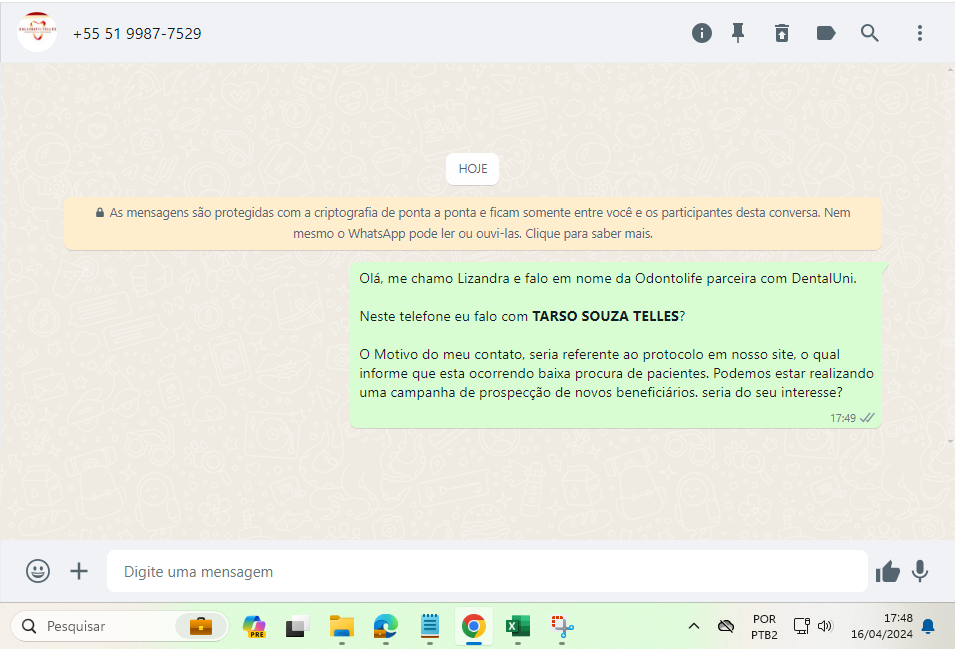Click the briefcase icon in search box

click(x=201, y=626)
